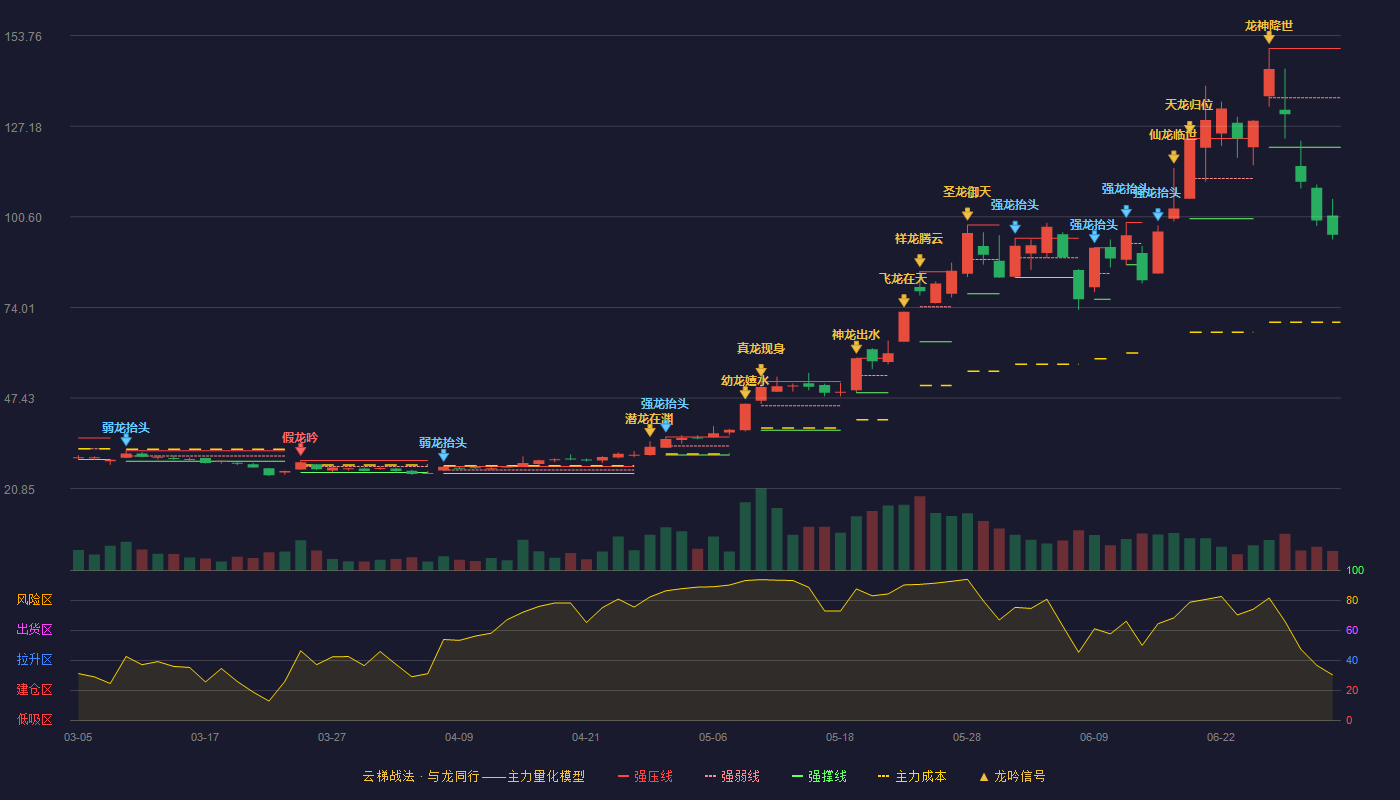Click the 127.18 price axis label
1400x800 pixels.
23,128
